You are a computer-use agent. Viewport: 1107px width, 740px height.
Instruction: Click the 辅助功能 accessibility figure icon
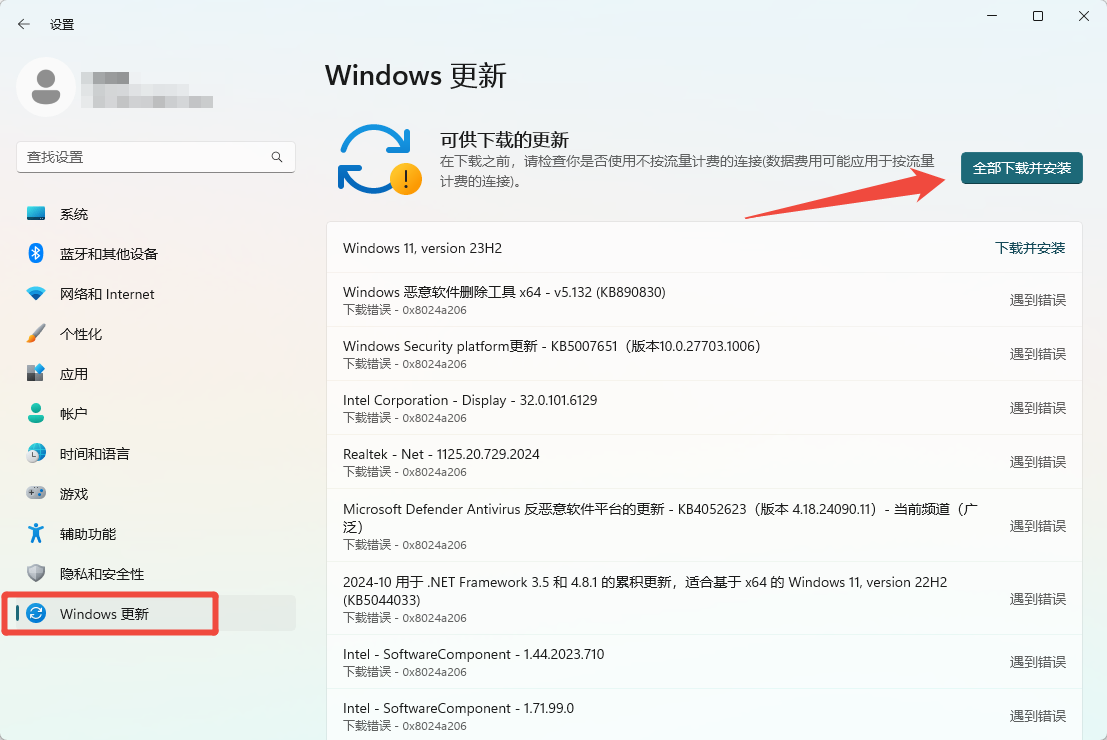36,533
